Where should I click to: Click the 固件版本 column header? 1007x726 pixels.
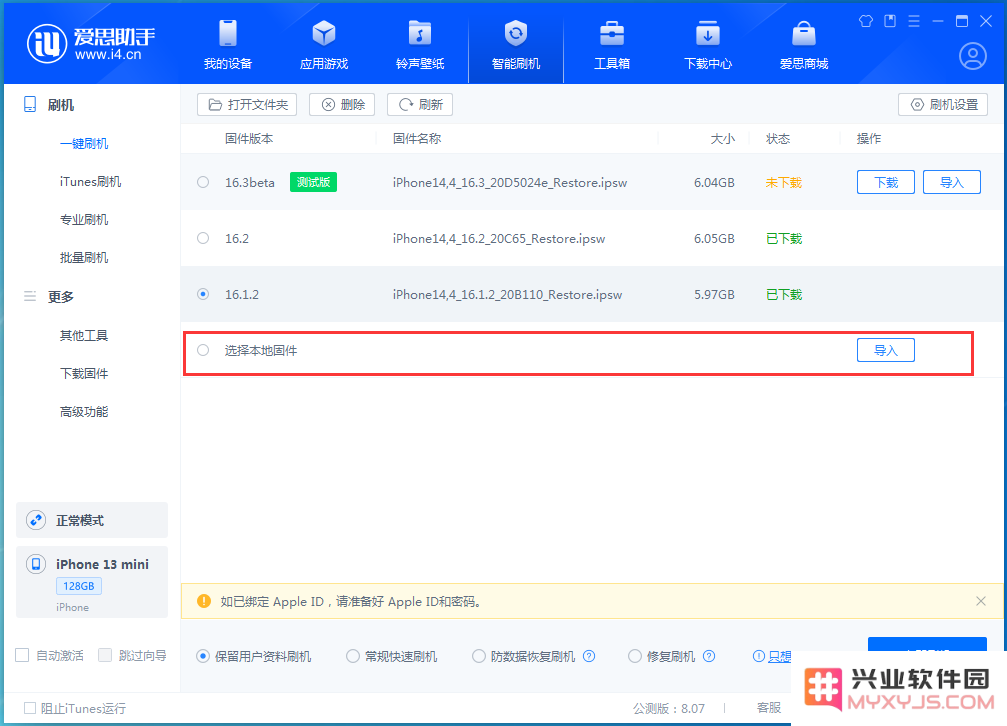pos(249,139)
